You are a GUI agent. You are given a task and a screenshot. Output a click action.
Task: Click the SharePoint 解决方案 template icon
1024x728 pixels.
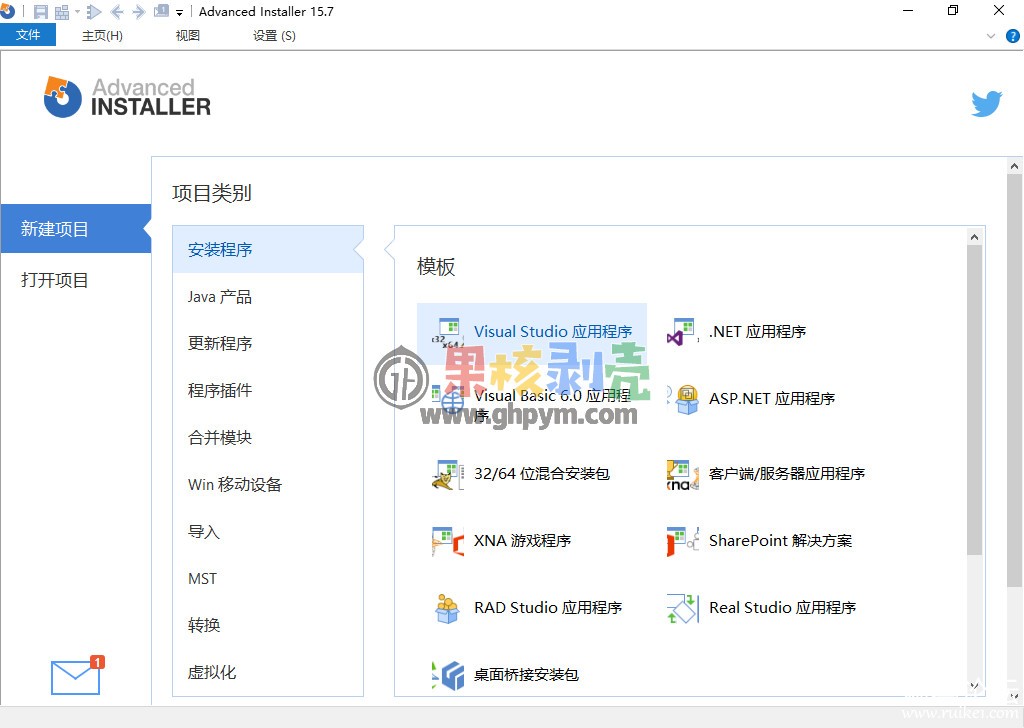point(682,541)
